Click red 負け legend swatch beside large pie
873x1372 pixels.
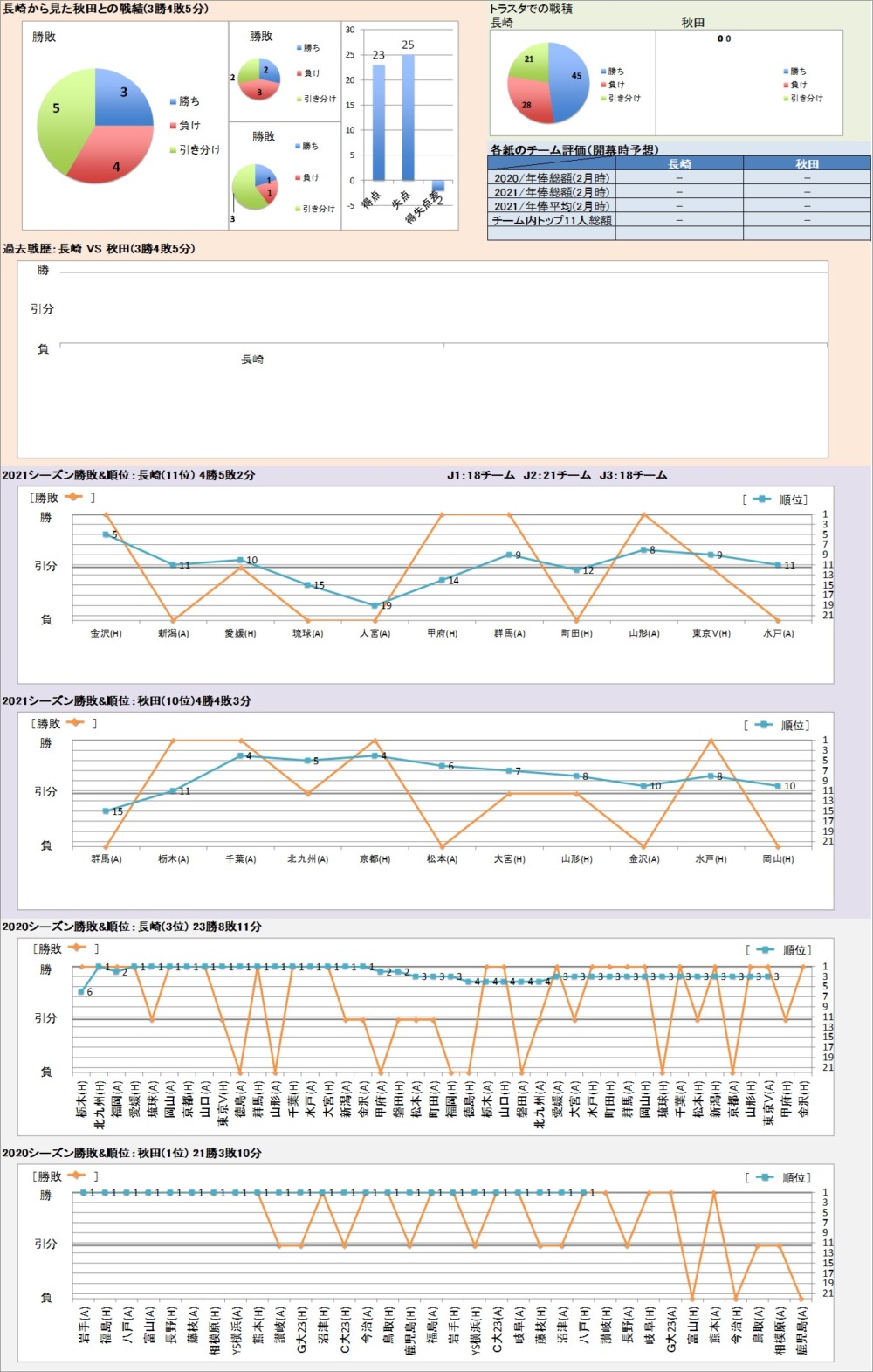(173, 126)
